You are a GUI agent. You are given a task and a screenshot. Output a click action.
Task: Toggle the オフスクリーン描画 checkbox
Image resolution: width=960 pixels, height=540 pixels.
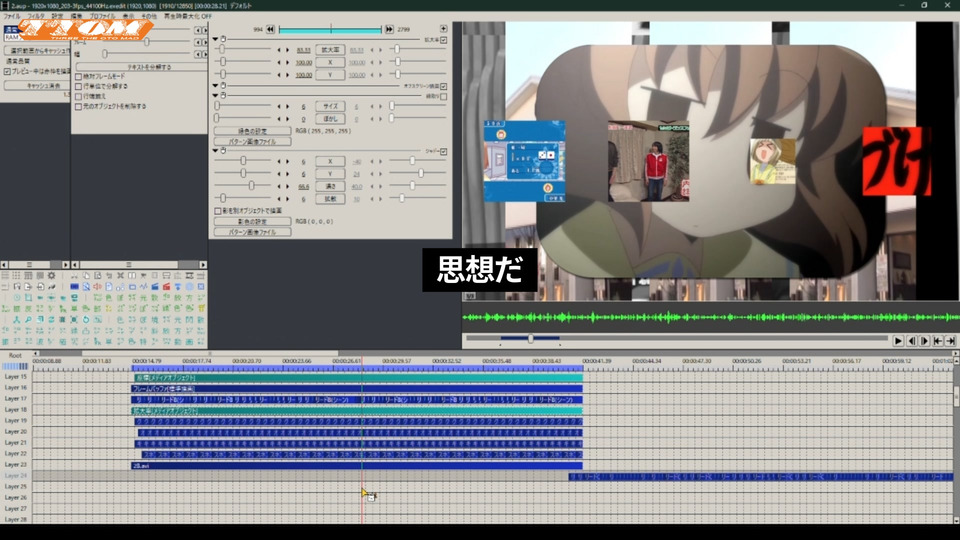coord(443,86)
